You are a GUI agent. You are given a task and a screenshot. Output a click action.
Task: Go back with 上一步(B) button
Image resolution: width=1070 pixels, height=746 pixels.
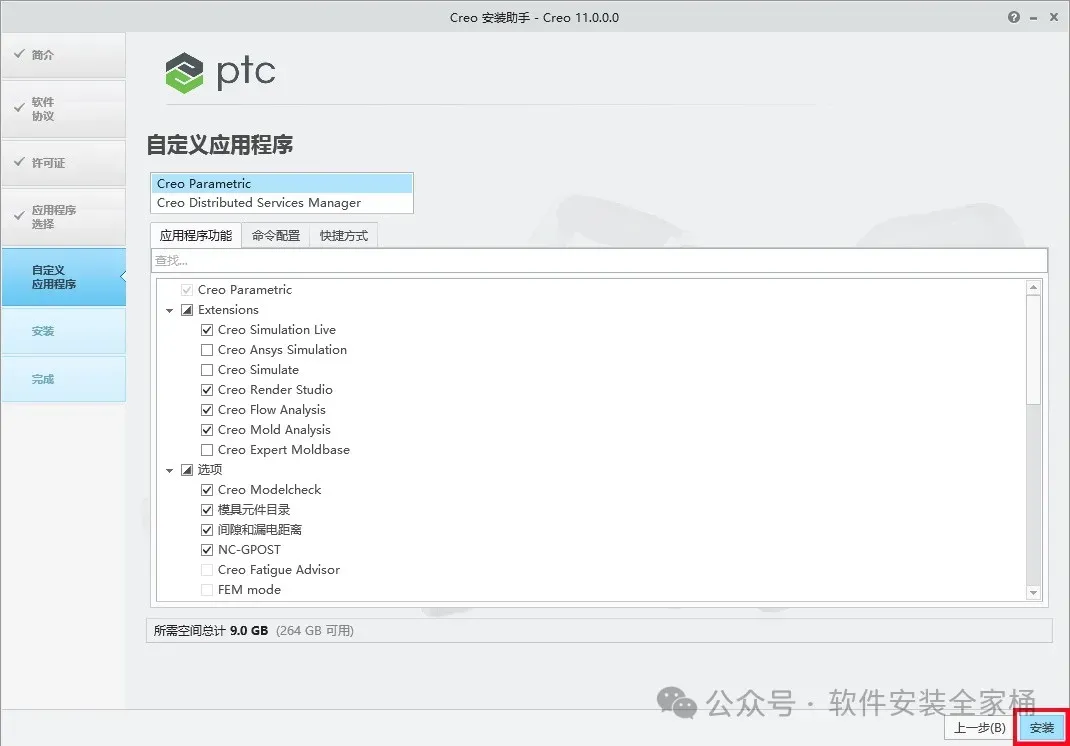coord(980,728)
